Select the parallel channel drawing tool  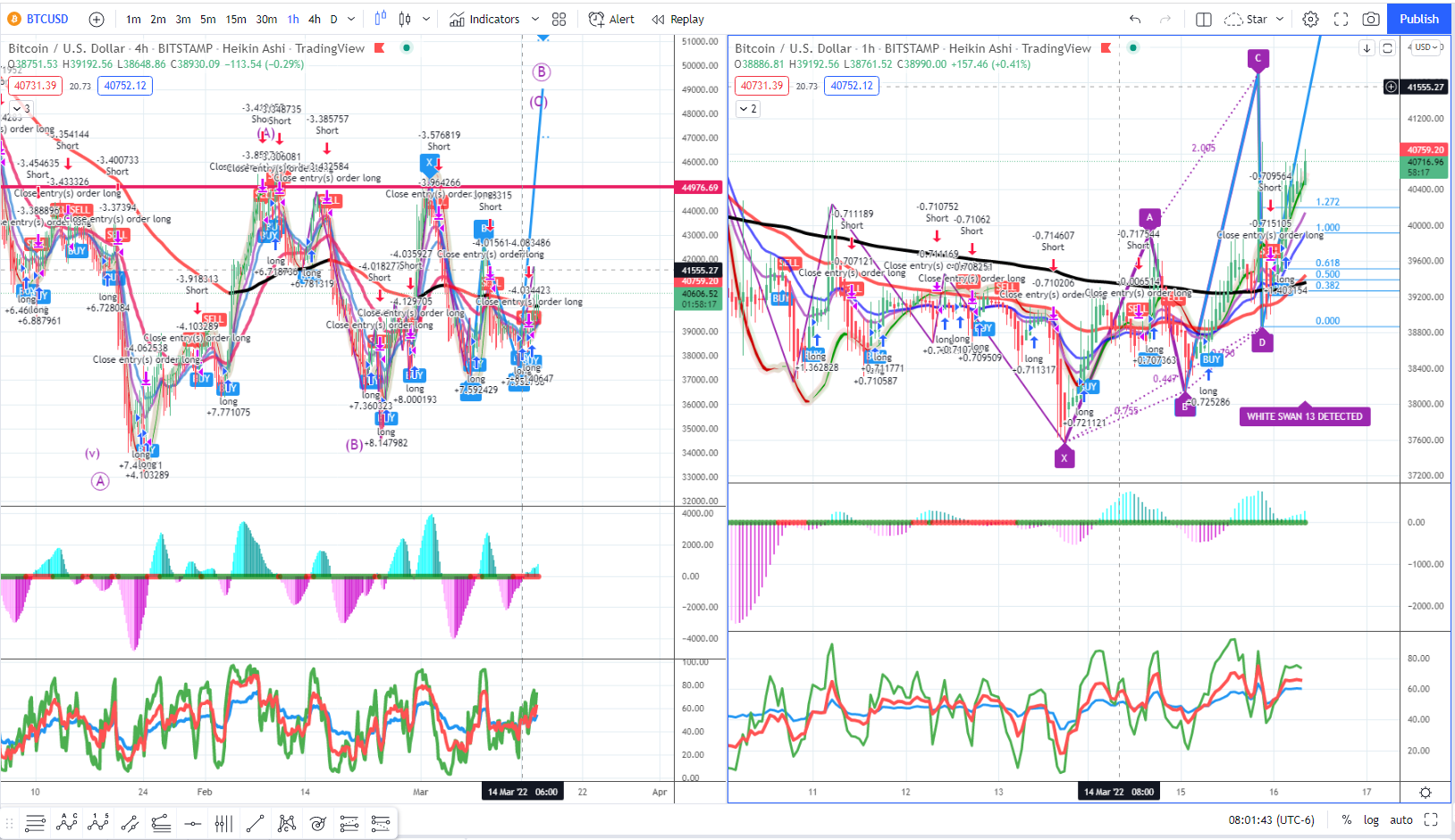(x=130, y=823)
